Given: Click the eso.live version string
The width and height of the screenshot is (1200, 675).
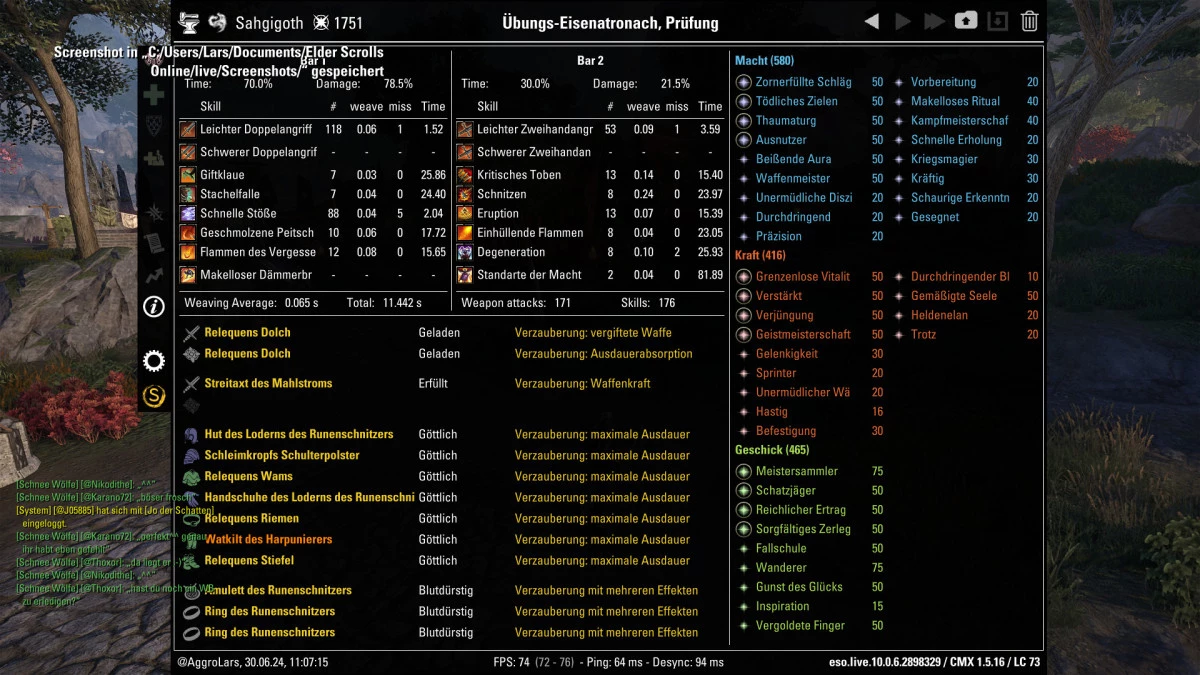Looking at the screenshot, I should coord(935,662).
